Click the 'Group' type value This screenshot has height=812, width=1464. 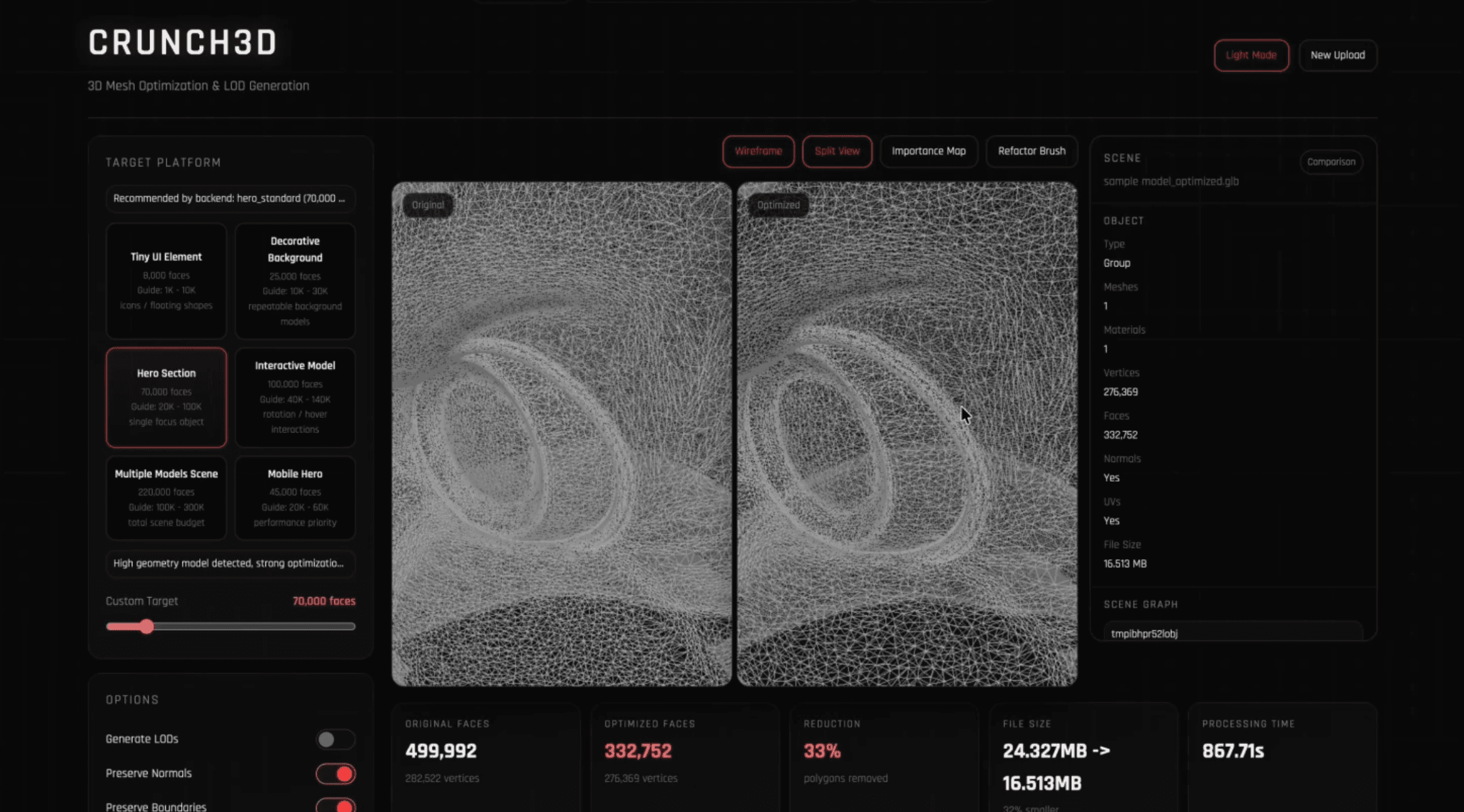(x=1117, y=264)
